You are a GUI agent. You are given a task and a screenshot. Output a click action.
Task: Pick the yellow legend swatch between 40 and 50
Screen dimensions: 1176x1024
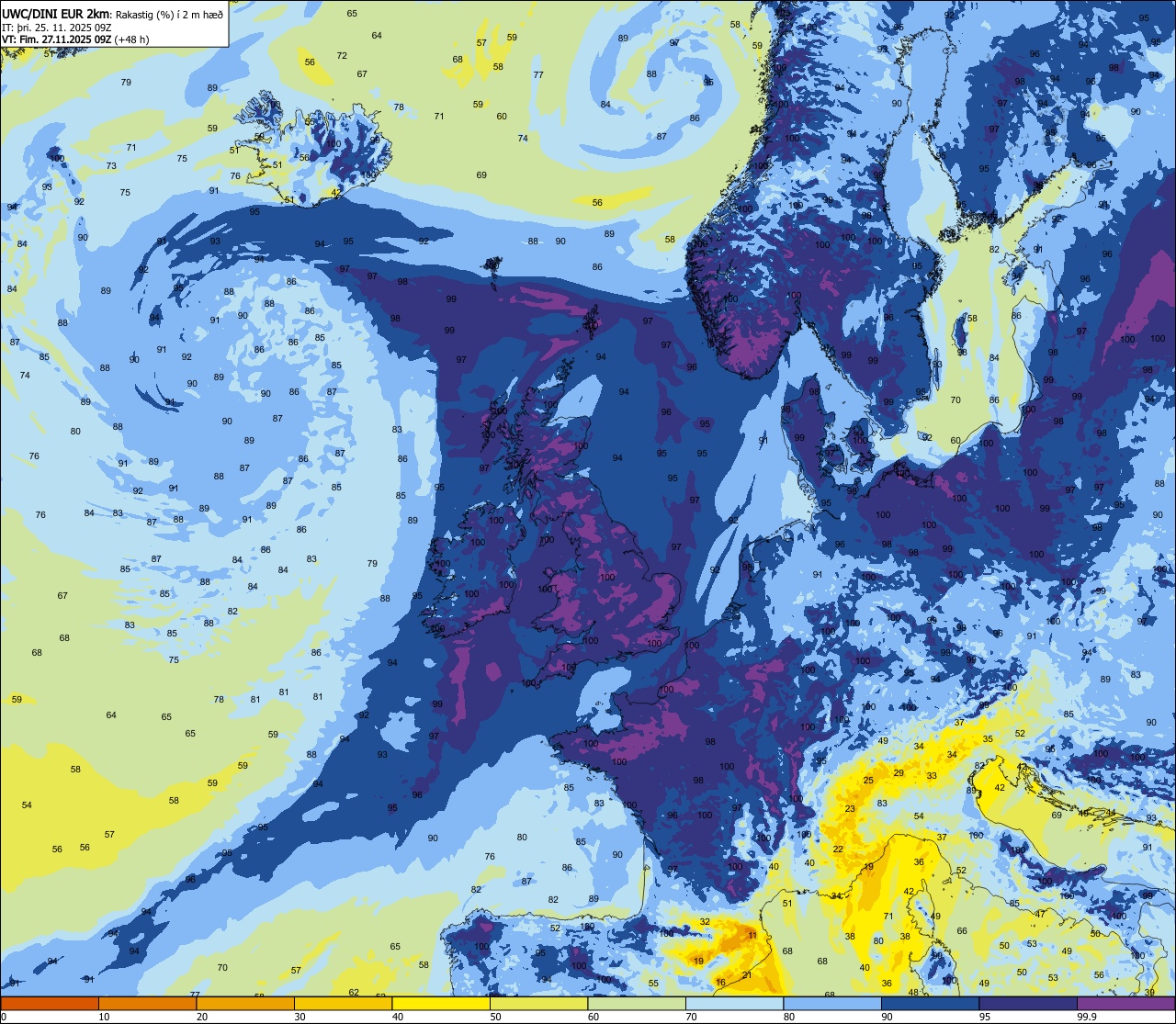(441, 1003)
